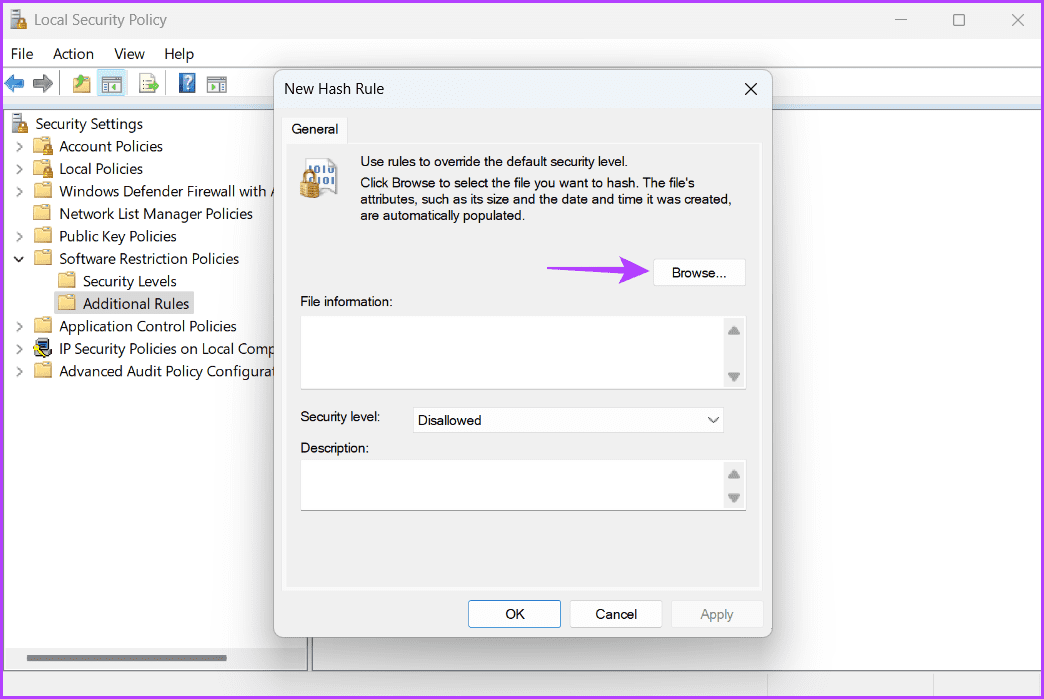The width and height of the screenshot is (1044, 699).
Task: Click the OK button
Action: [x=514, y=614]
